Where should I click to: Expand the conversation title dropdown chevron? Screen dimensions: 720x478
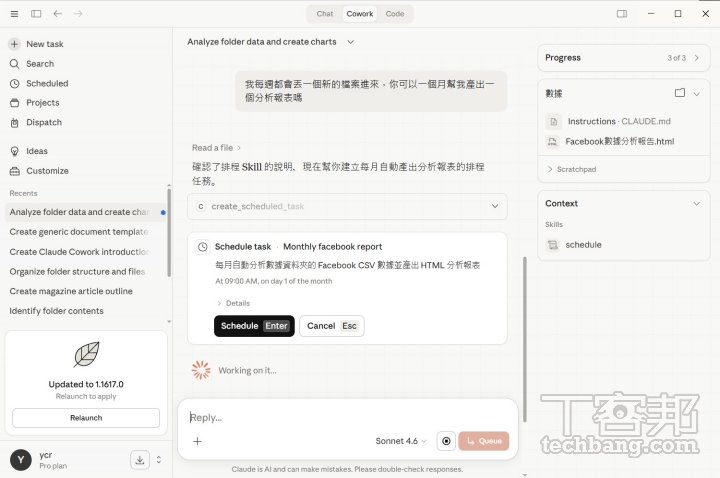coord(350,42)
